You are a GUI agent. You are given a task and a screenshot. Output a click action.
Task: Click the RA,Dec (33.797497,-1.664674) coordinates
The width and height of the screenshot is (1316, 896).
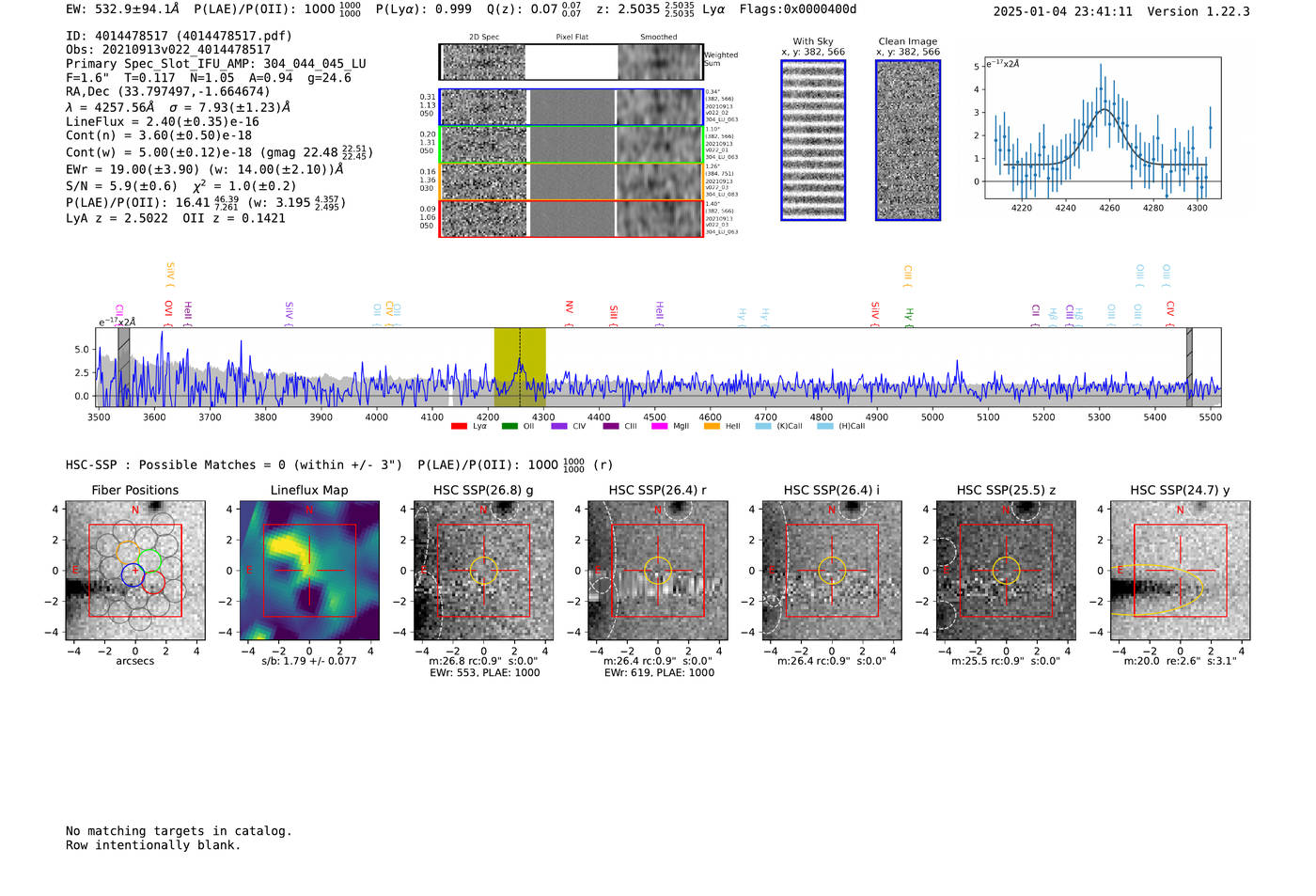point(168,91)
